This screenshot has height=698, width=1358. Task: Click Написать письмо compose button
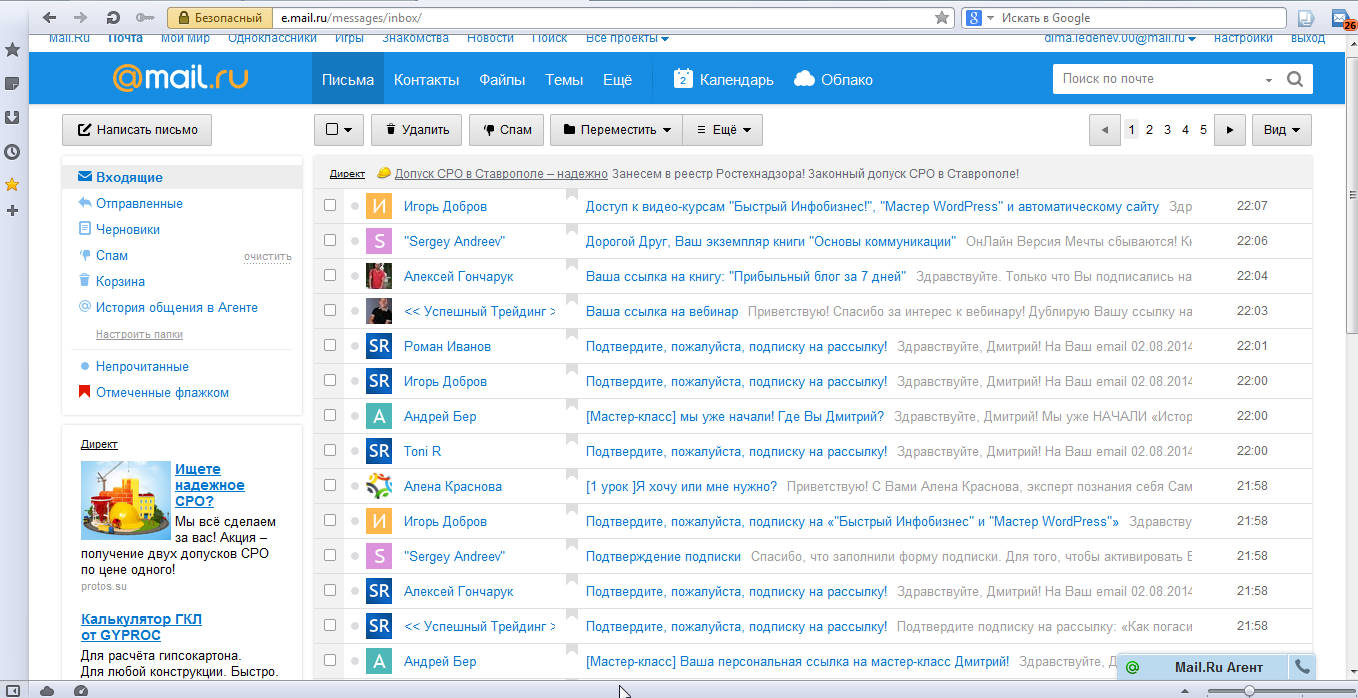click(137, 130)
